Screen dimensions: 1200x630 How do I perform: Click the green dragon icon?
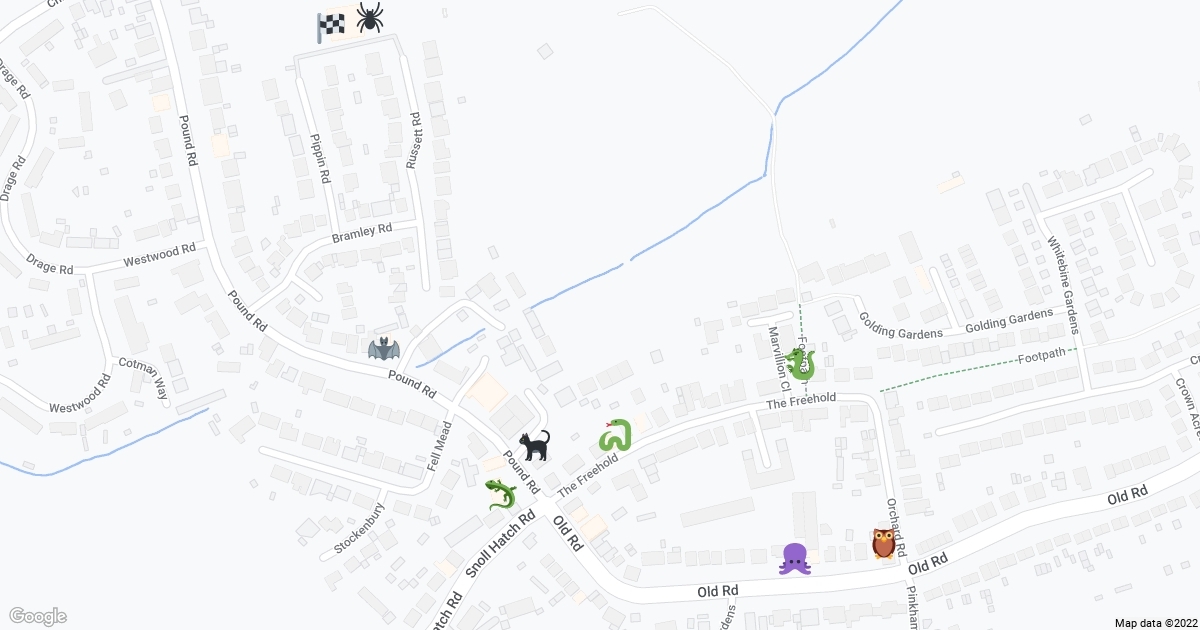pyautogui.click(x=800, y=365)
